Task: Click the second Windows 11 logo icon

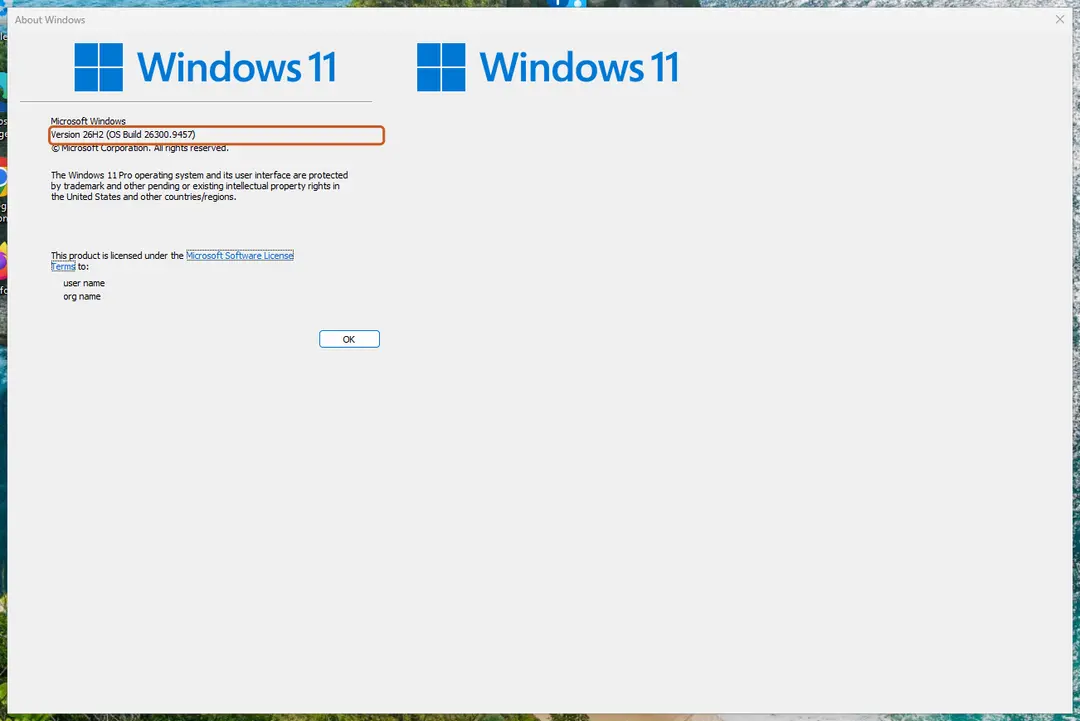Action: click(x=441, y=67)
